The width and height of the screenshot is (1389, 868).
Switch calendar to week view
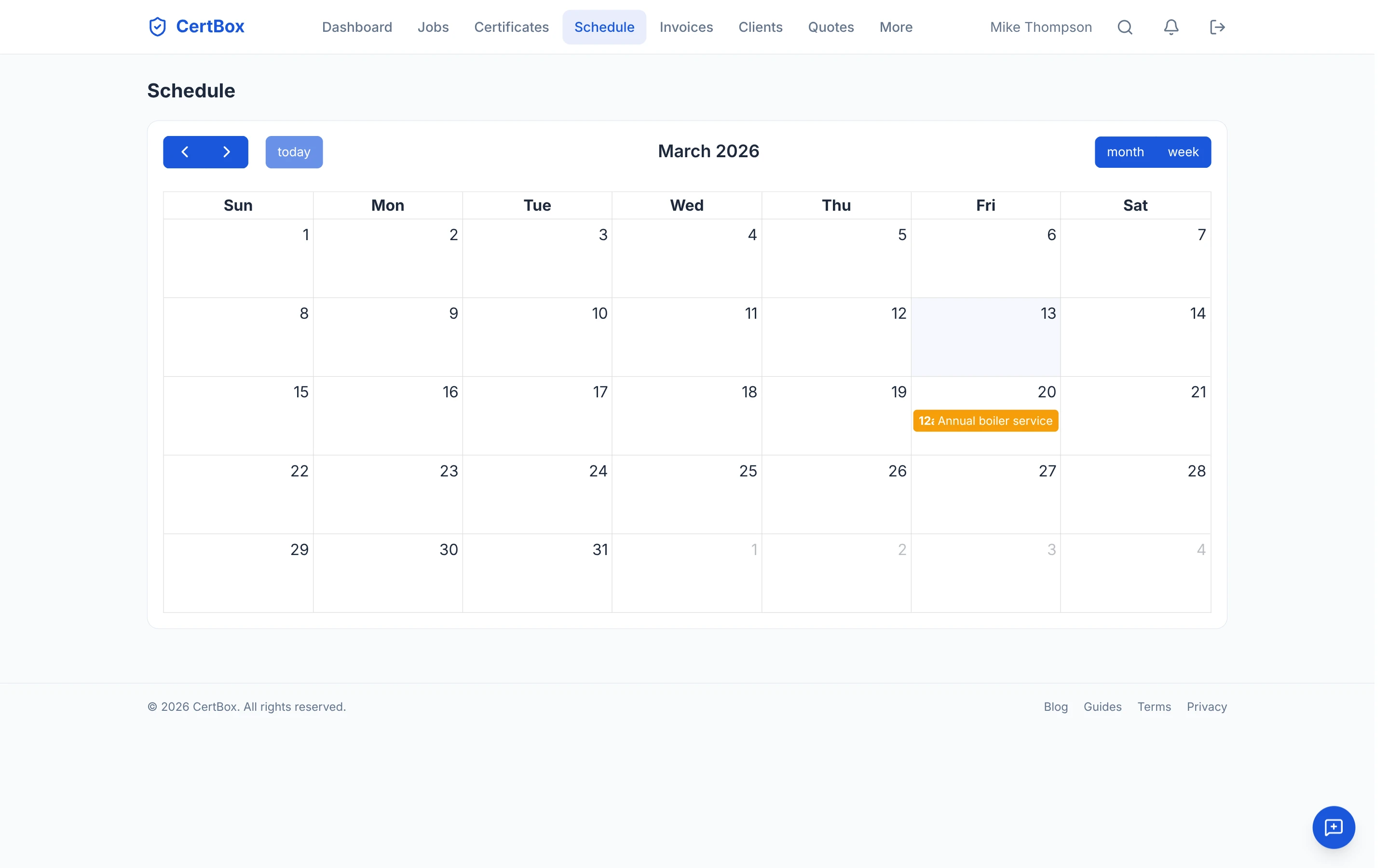[x=1183, y=151]
